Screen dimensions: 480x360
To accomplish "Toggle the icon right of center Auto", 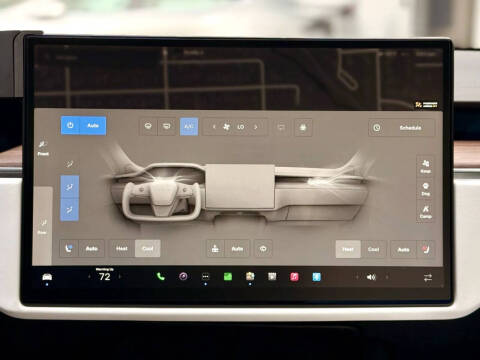I will tap(263, 249).
